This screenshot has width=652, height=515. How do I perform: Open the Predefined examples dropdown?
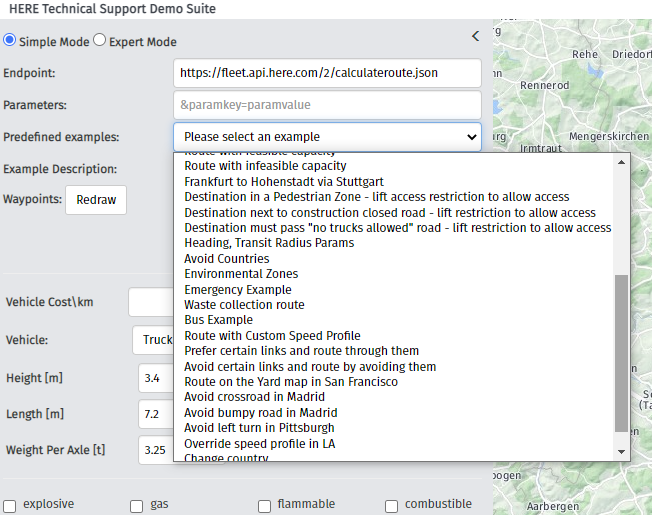pyautogui.click(x=327, y=137)
